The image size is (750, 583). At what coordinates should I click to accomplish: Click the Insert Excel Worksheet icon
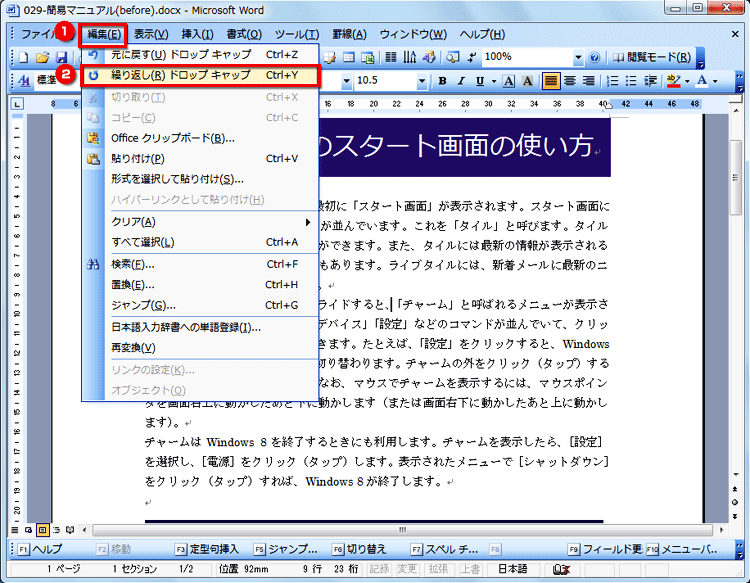point(368,57)
